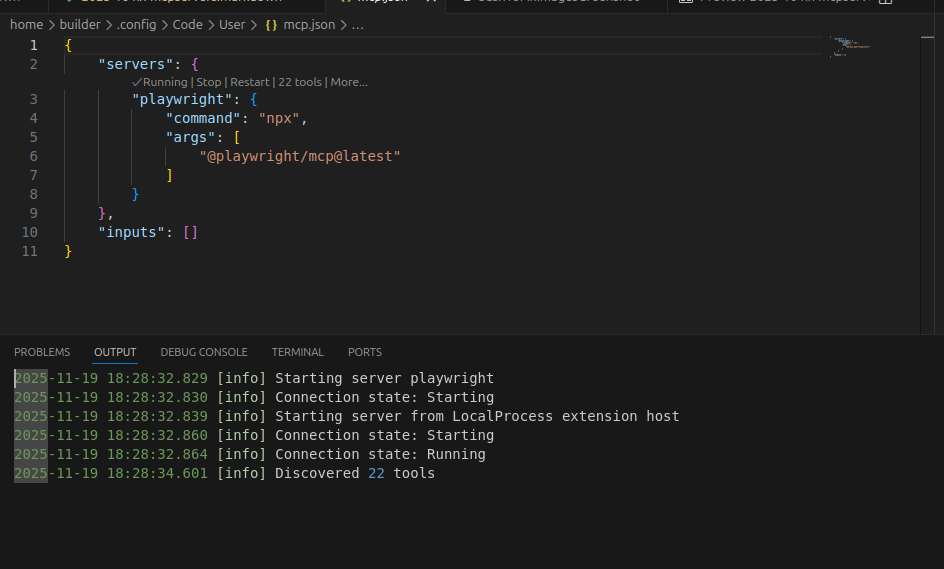944x569 pixels.
Task: Open the More... server actions menu
Action: point(349,82)
